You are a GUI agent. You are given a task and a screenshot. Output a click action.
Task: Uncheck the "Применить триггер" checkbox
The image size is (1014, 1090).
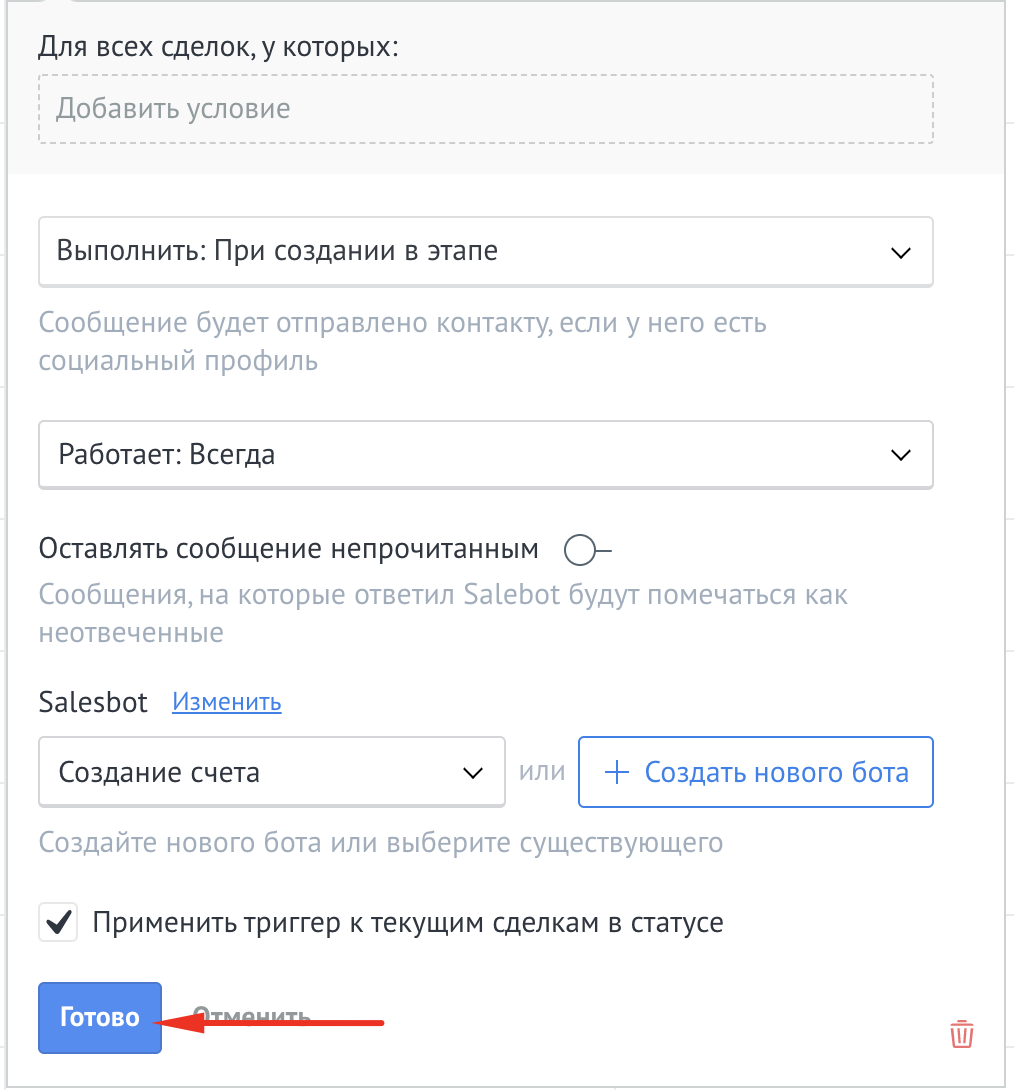(59, 922)
